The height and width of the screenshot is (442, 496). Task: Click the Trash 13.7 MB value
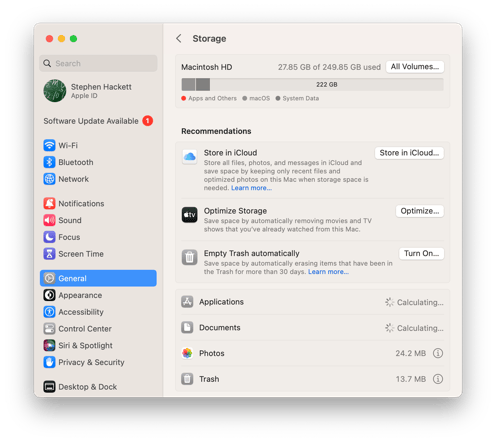(x=411, y=379)
